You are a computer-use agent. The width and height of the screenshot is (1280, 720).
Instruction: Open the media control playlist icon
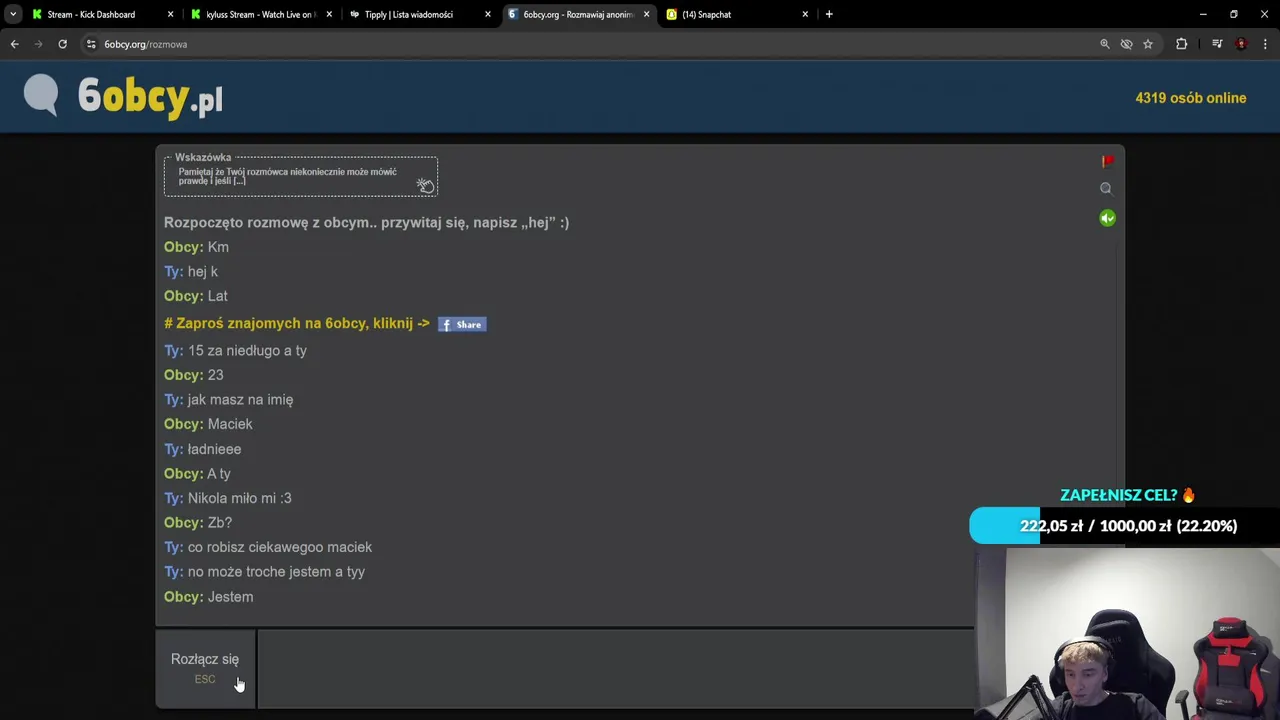(1217, 44)
